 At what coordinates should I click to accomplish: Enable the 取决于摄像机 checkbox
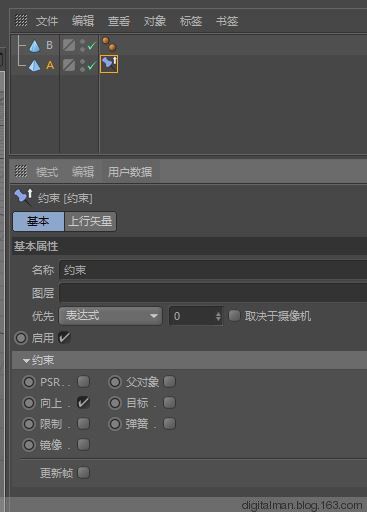[x=234, y=315]
